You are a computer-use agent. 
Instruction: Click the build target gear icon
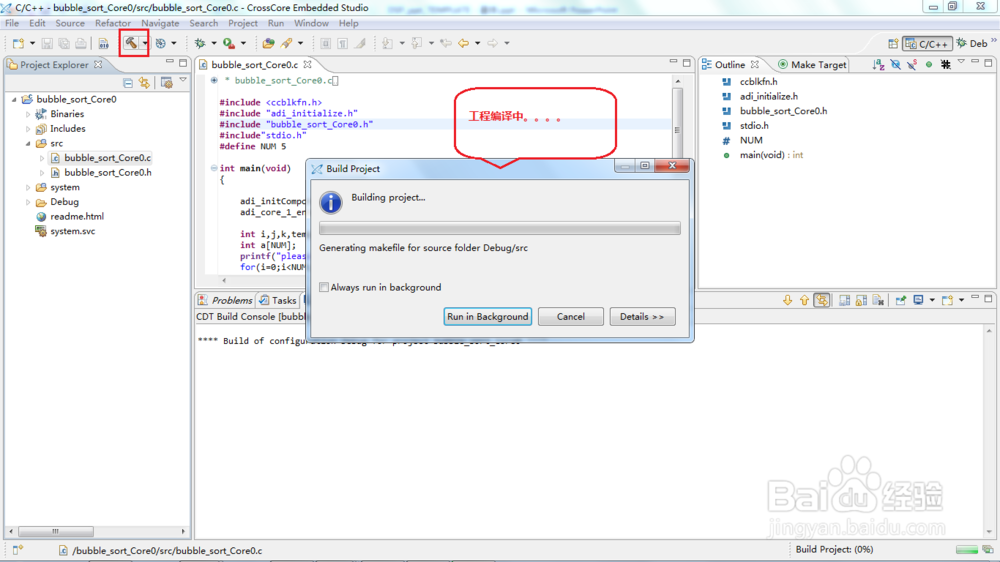161,43
